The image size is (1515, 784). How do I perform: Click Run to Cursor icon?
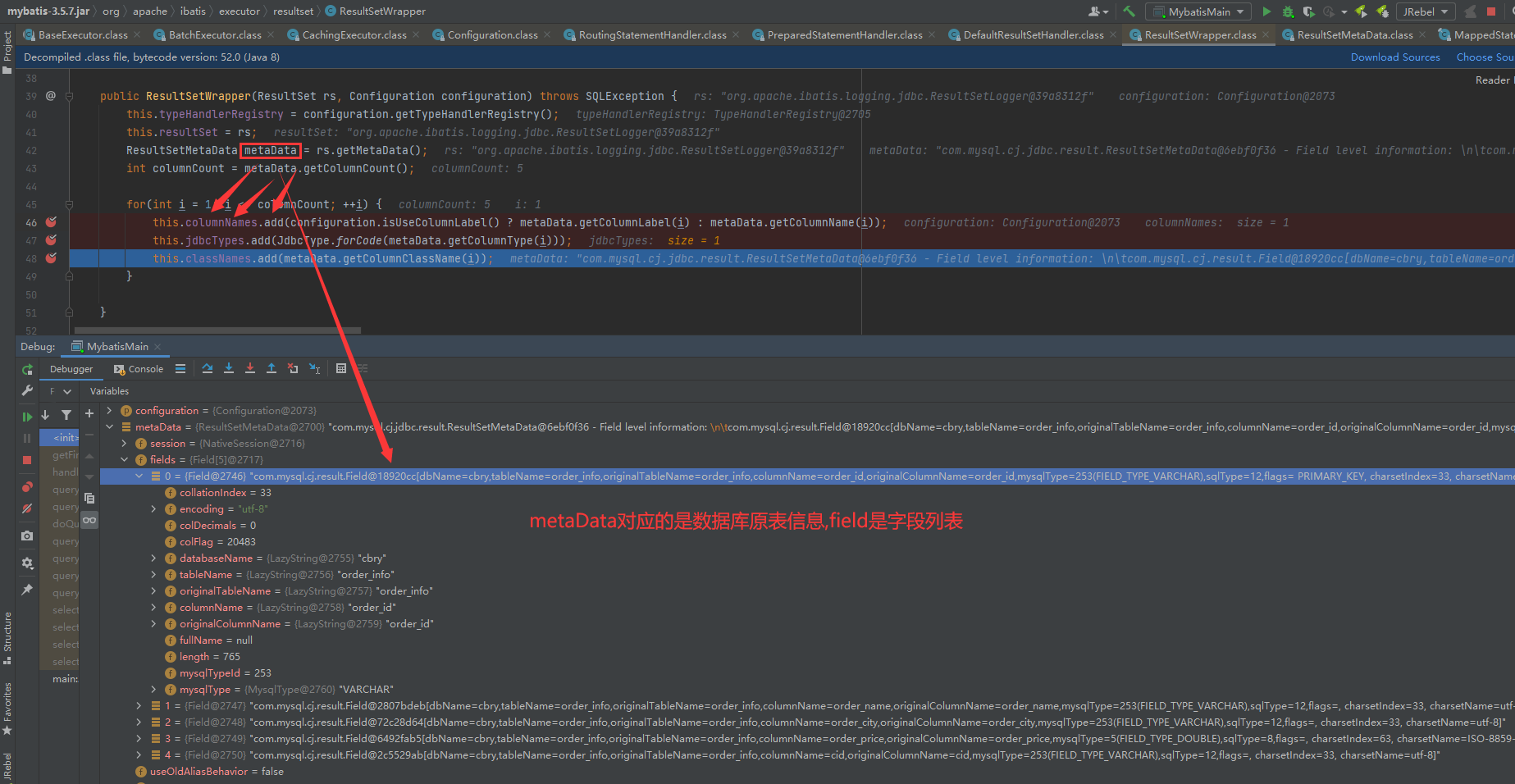click(314, 369)
